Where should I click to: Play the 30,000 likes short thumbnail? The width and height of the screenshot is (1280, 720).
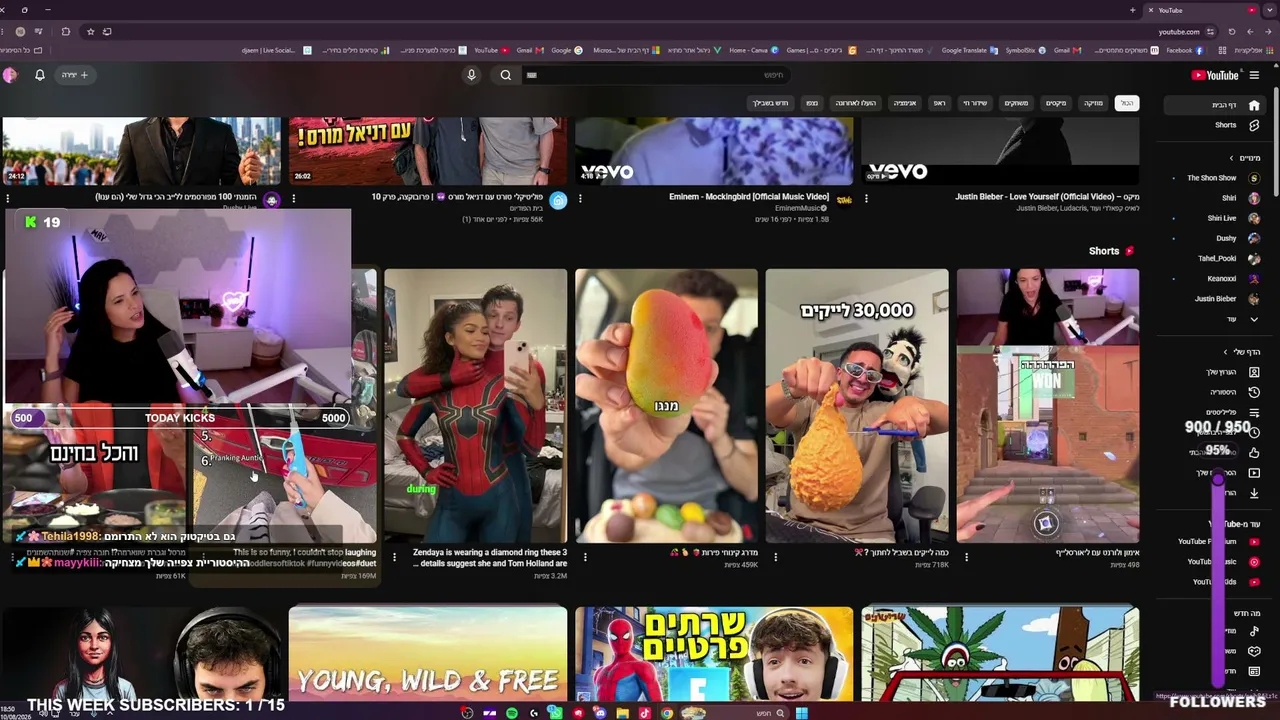coord(857,406)
